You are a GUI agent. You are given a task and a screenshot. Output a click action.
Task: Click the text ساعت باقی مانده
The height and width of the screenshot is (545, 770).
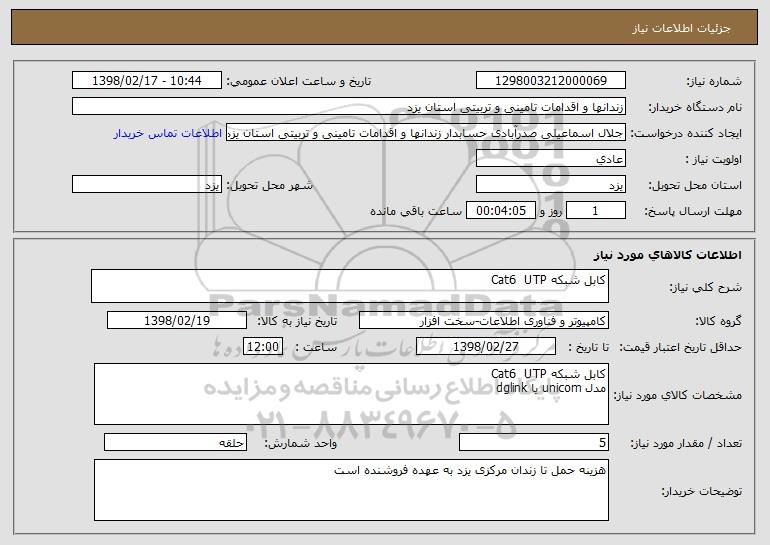coord(416,211)
